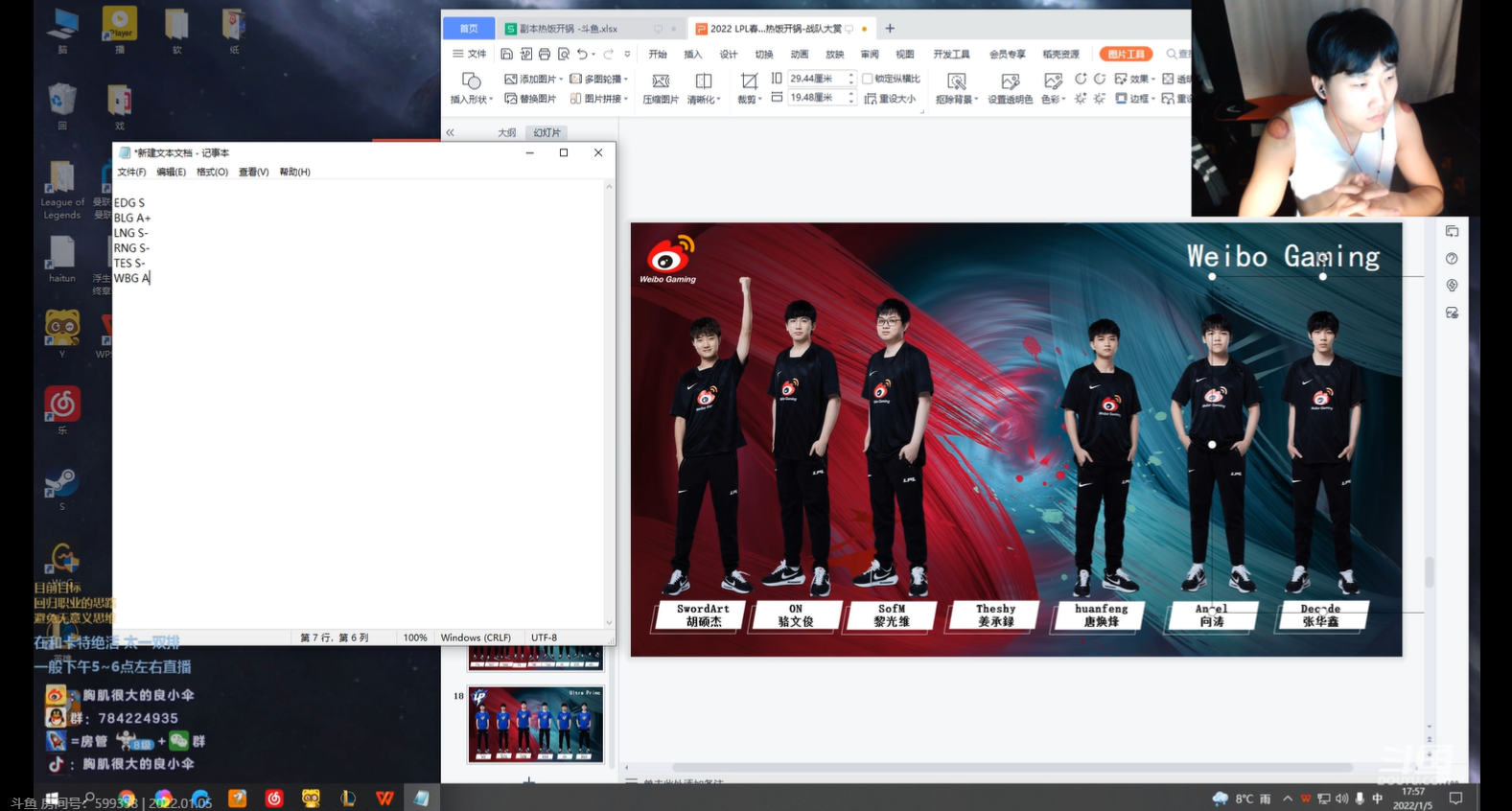Click the 设置透明色 transparent color tool
This screenshot has height=811, width=1512.
coord(1010,87)
